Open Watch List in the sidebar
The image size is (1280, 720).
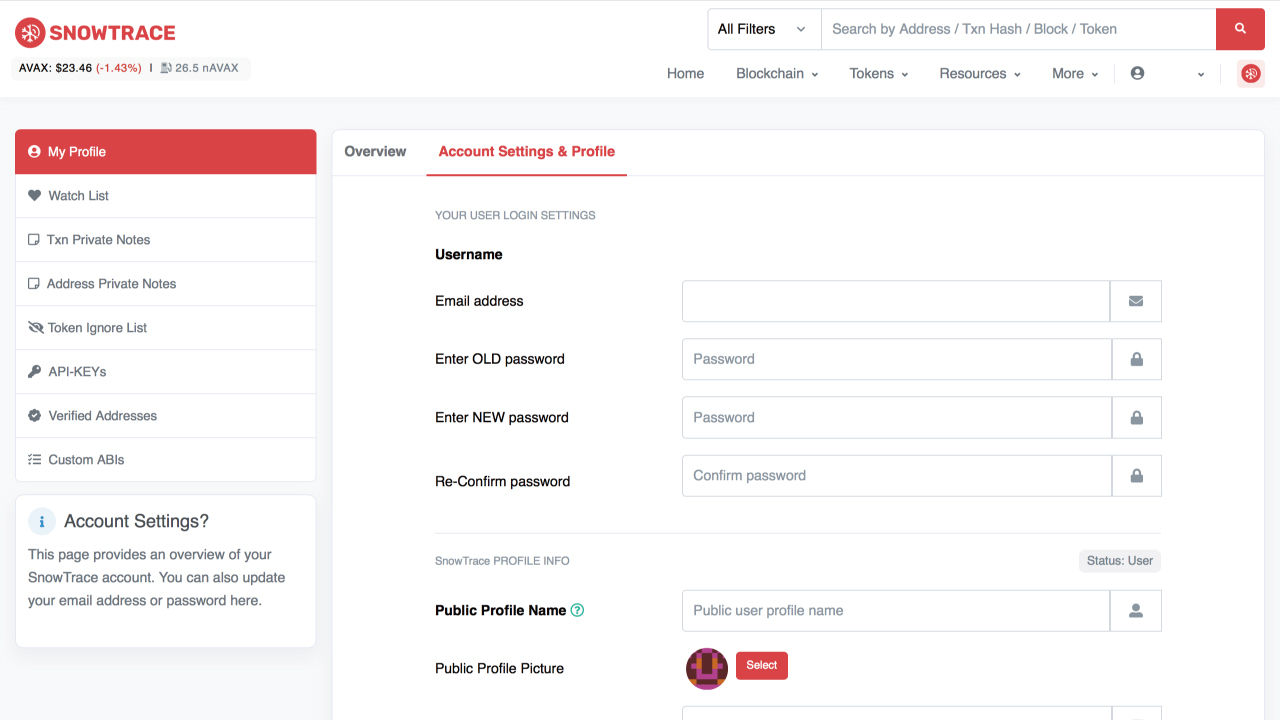166,196
